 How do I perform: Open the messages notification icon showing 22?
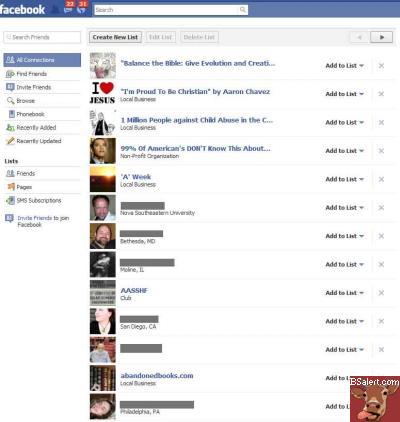tap(69, 8)
